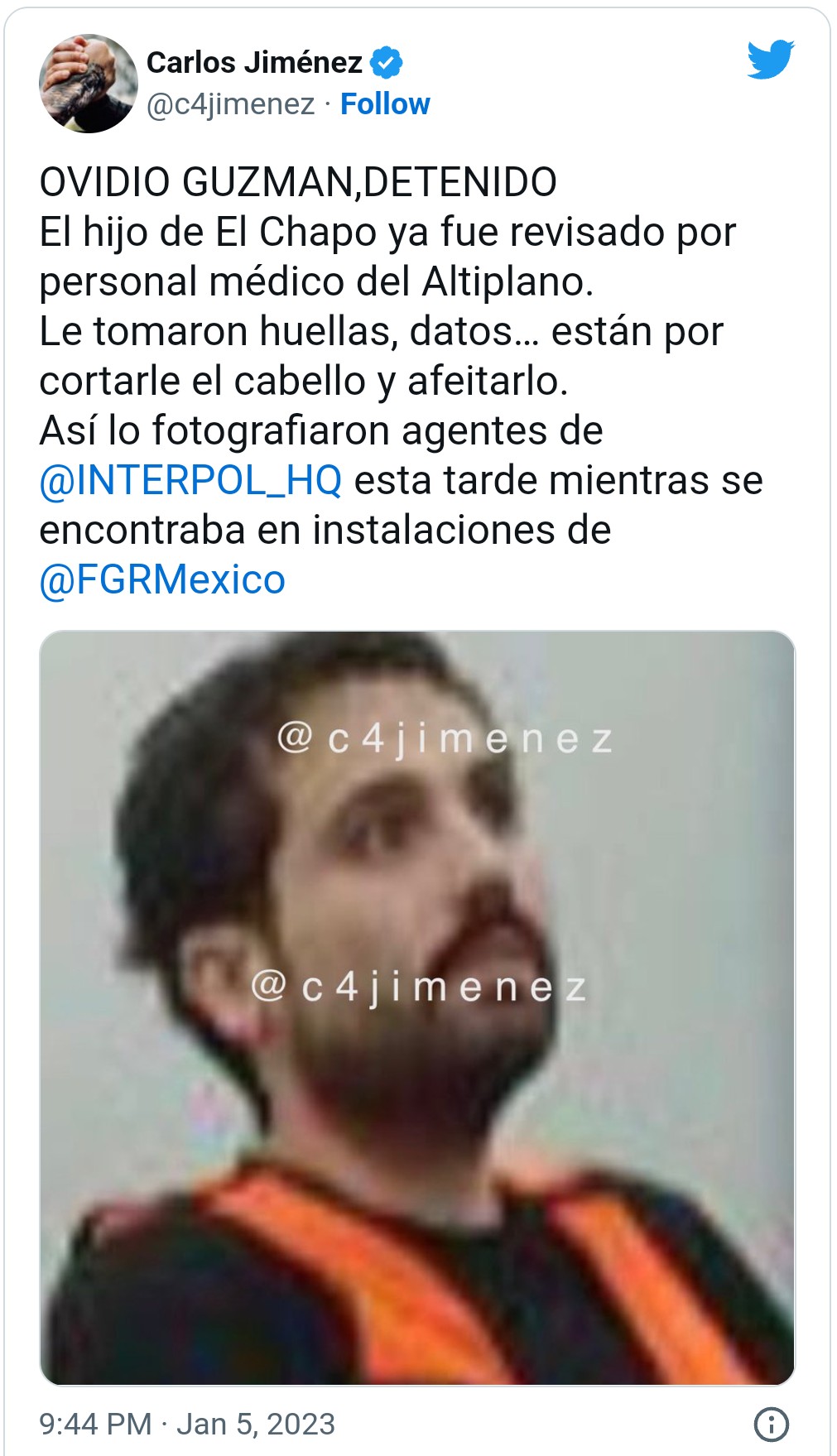The image size is (837, 1456).
Task: Open the @FGRMexico mention
Action: [x=162, y=579]
